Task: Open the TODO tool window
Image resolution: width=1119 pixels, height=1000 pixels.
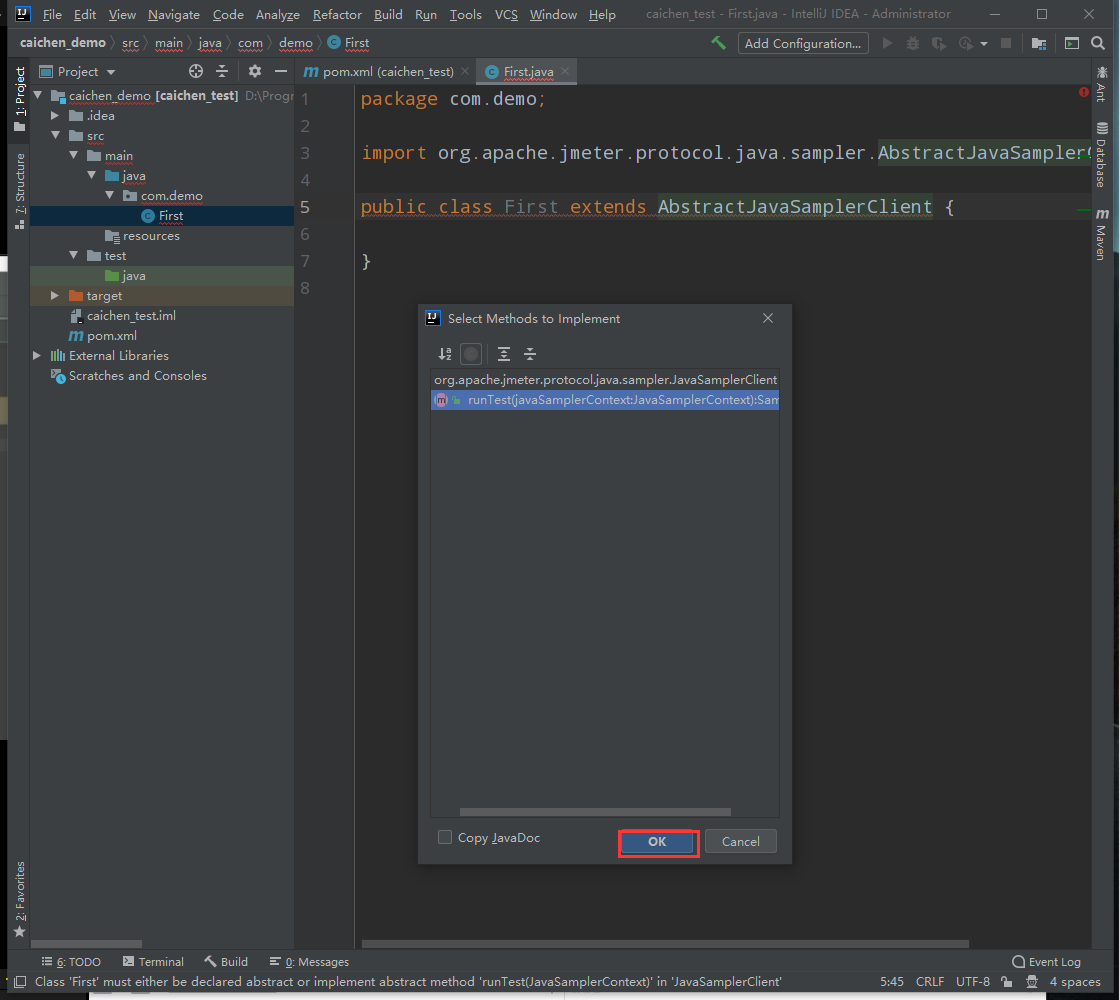Action: (x=71, y=961)
